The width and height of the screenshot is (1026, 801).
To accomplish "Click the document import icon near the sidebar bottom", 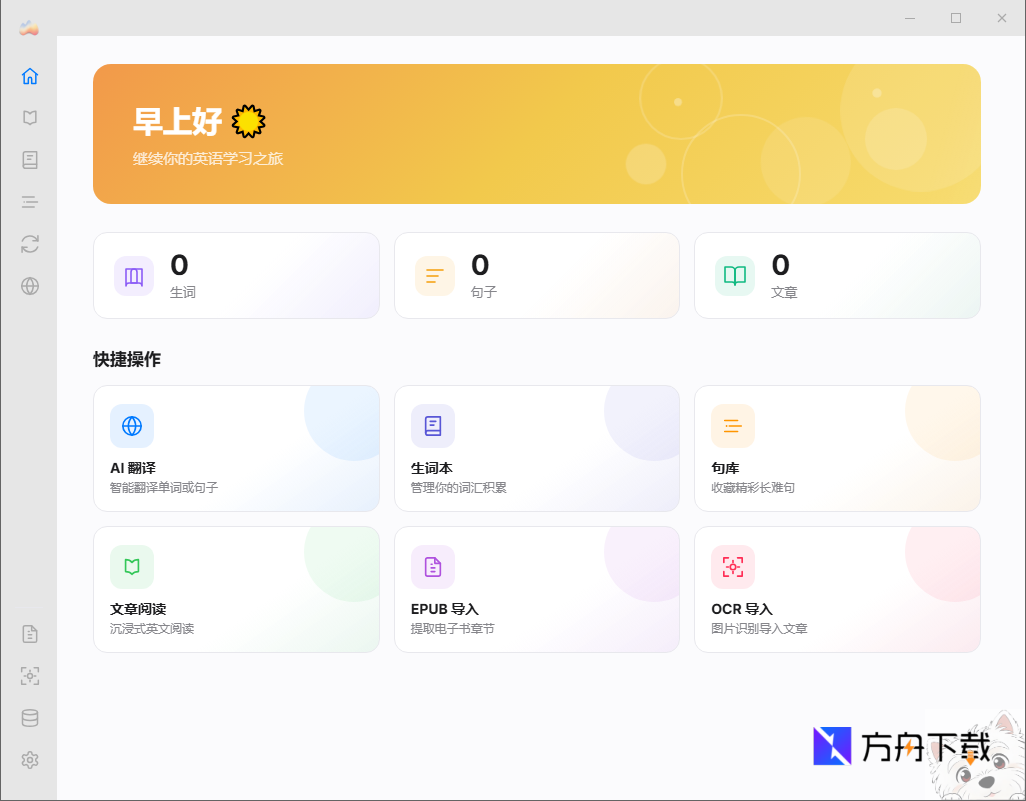I will pos(29,633).
